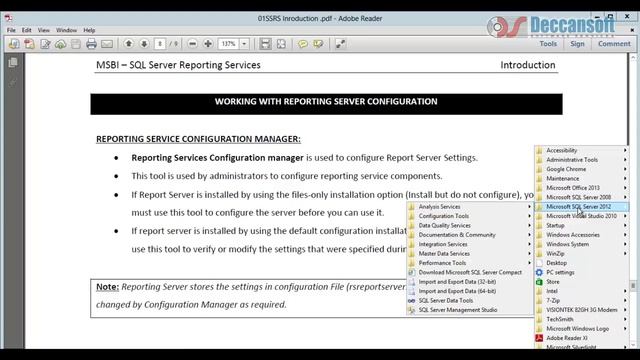Click the Print toolbar icon
The width and height of the screenshot is (640, 360).
91,44
